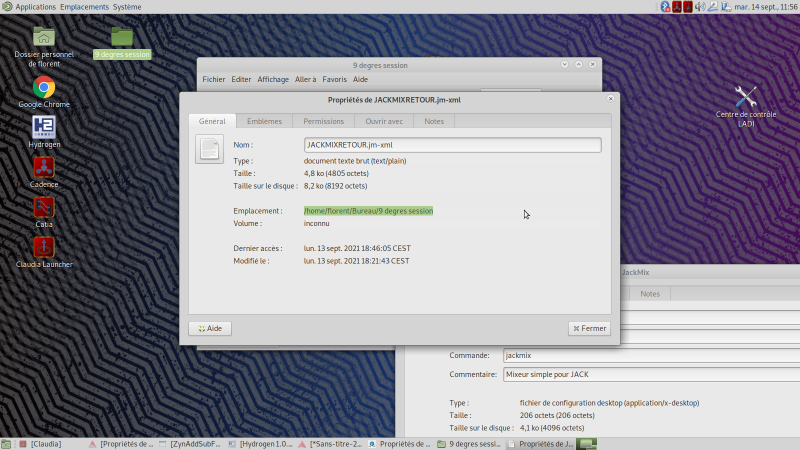Open the volume control tray icon
The image size is (800, 450).
coord(700,7)
